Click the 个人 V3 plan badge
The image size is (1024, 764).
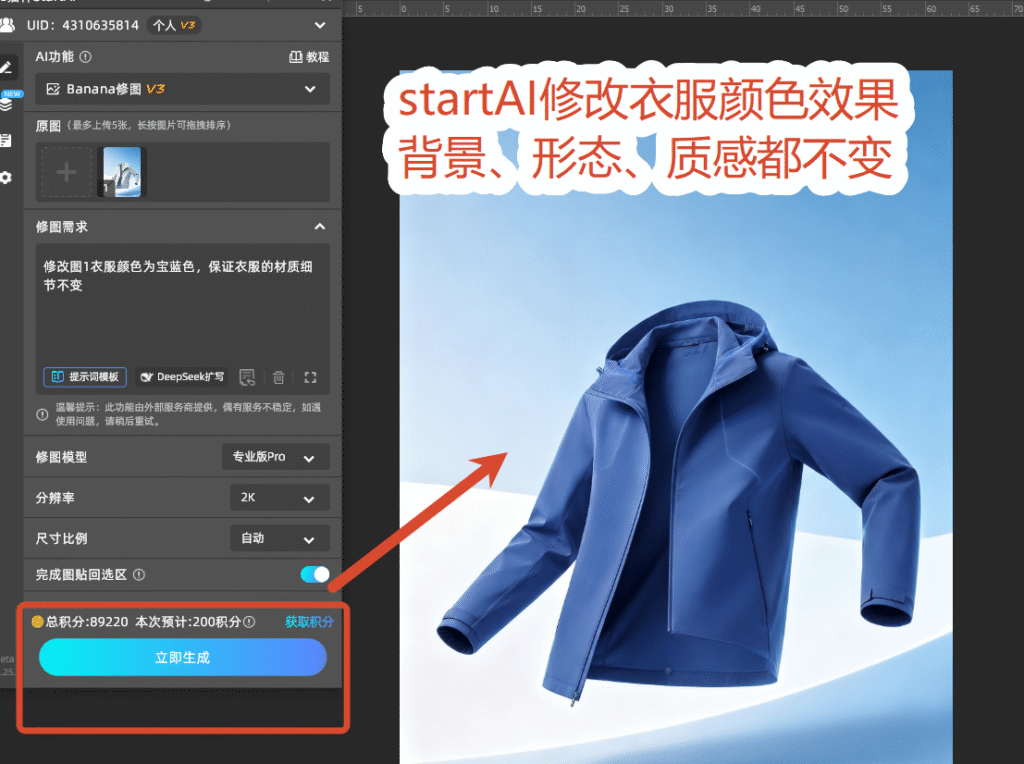tap(174, 25)
